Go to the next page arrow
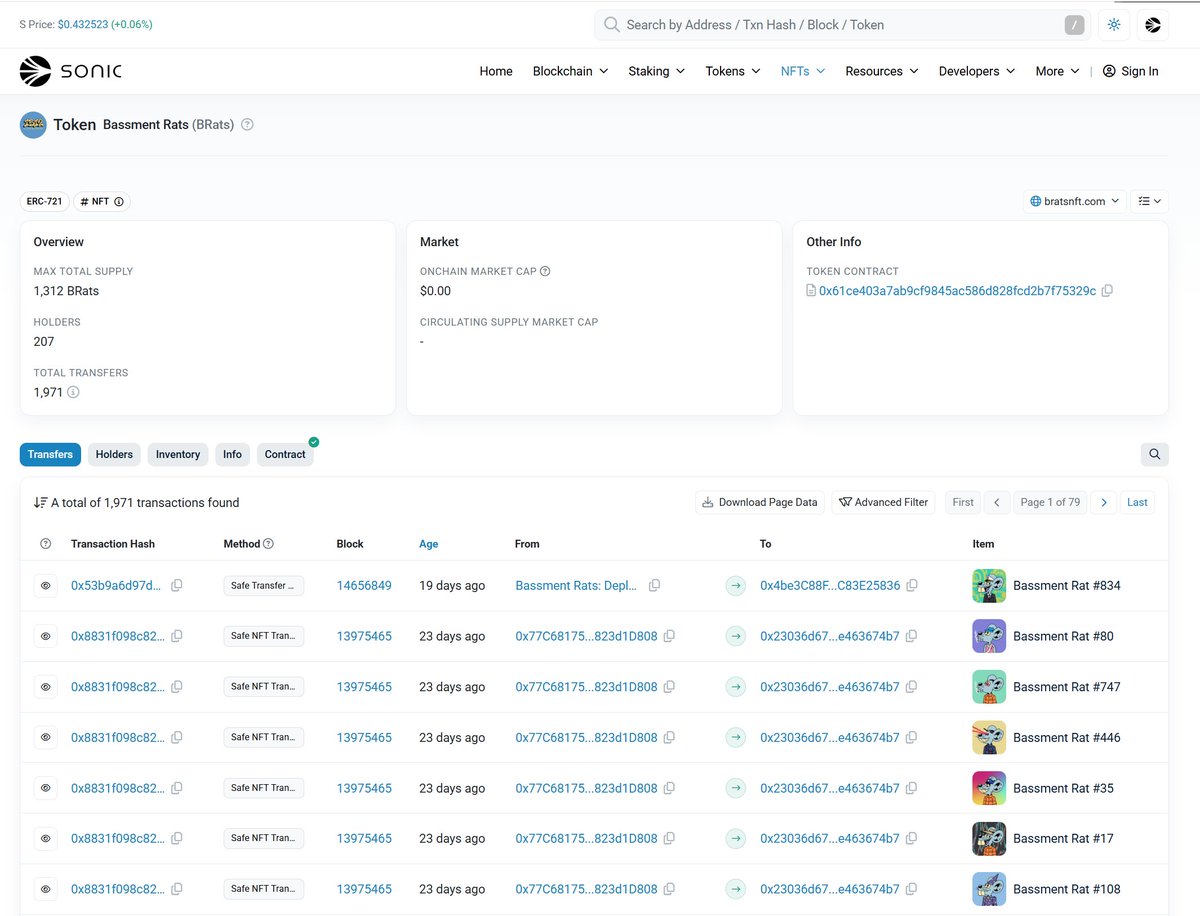 [x=1103, y=502]
